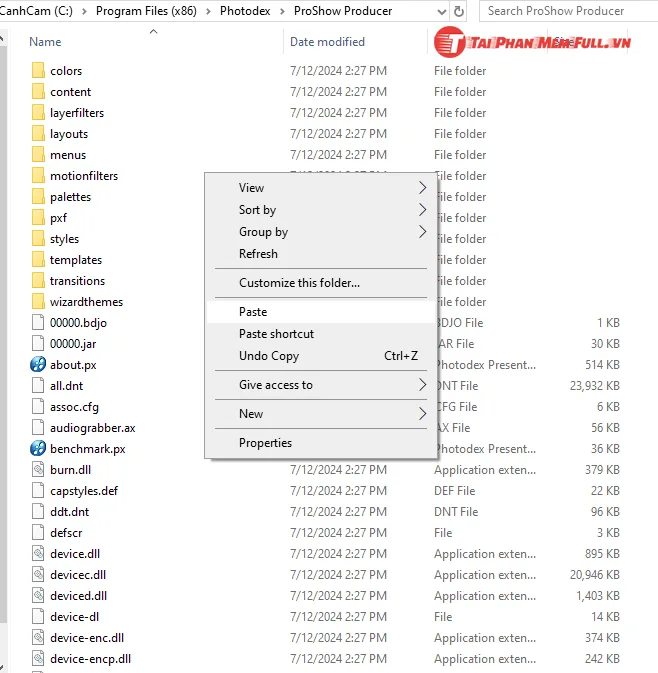Choose Paste shortcut from context menu

(x=321, y=333)
